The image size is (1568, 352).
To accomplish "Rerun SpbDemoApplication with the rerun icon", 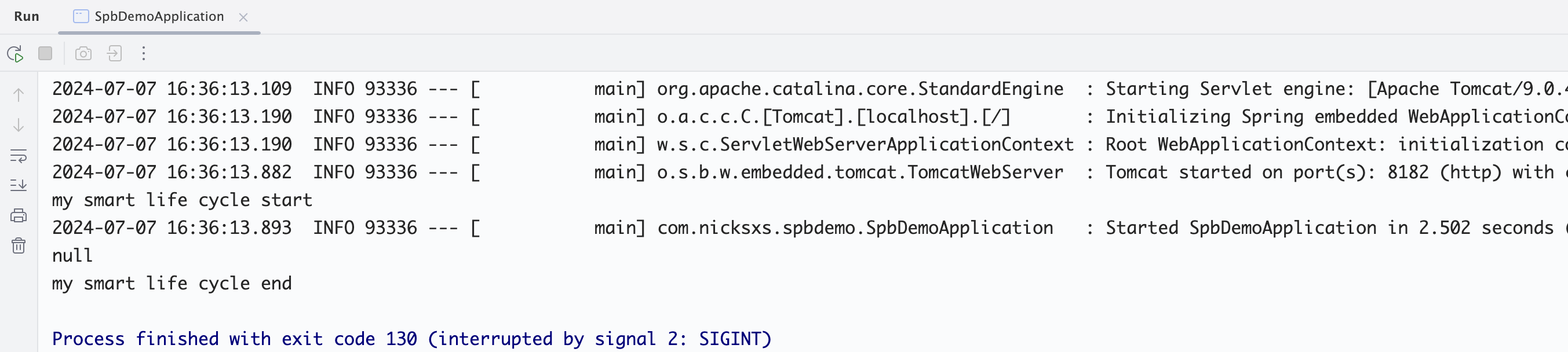I will (15, 53).
